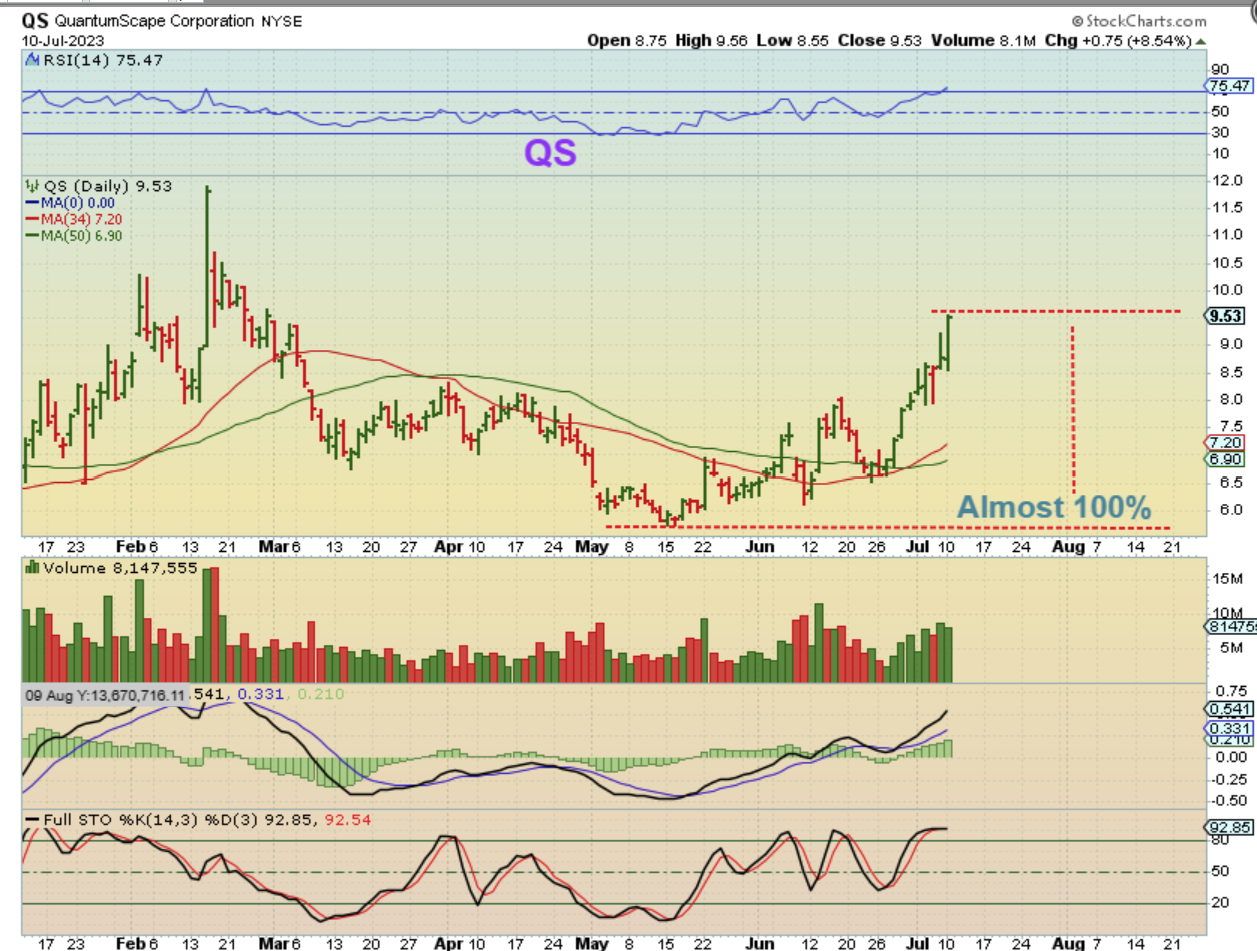Click the green 6.90 moving average axis tag
Image resolution: width=1257 pixels, height=951 pixels.
pyautogui.click(x=1225, y=459)
